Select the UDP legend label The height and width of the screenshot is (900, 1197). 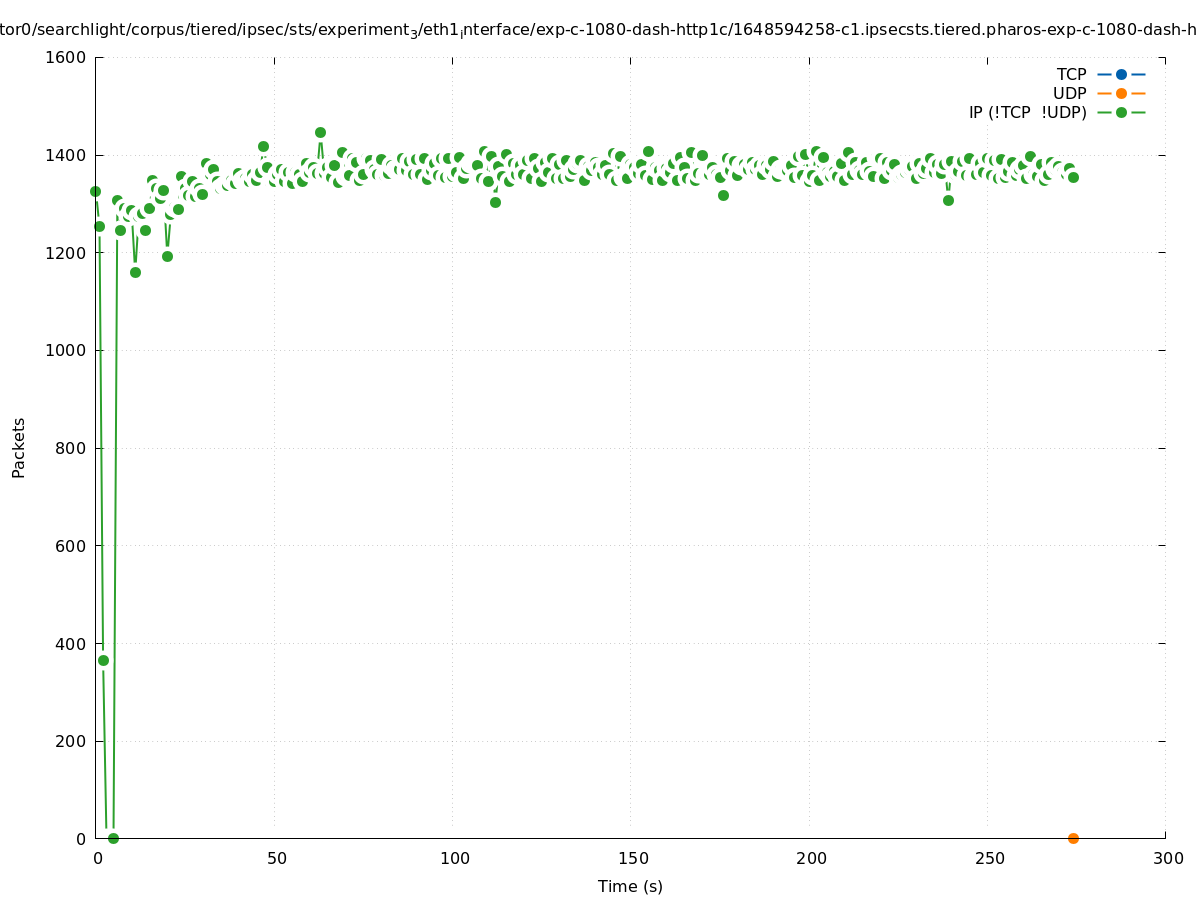coord(1069,93)
